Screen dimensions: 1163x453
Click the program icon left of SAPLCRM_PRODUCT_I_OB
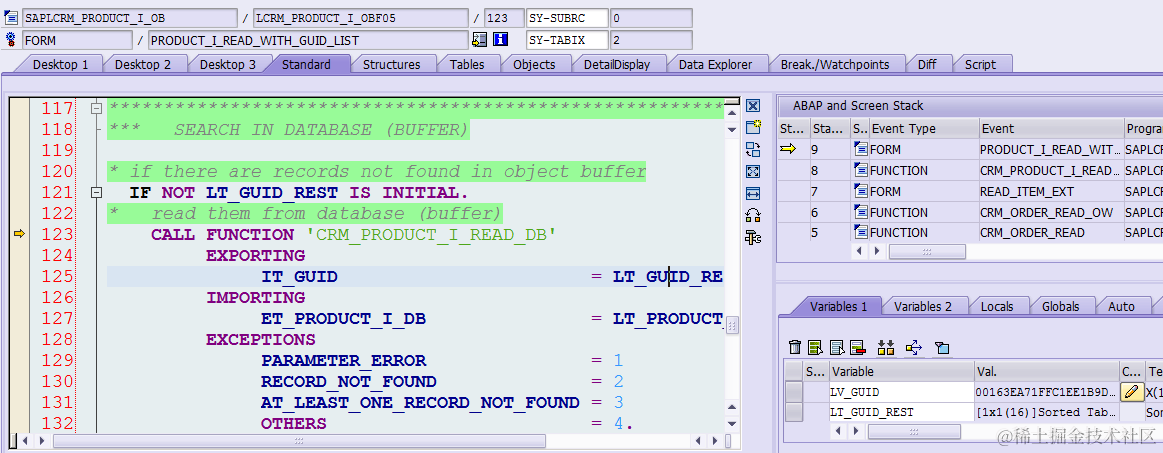coord(11,18)
